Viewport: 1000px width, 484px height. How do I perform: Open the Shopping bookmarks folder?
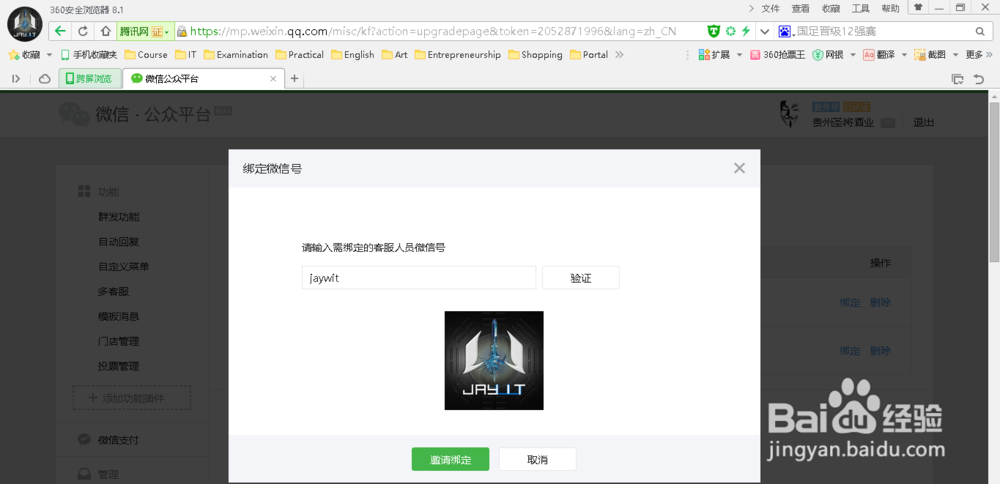(536, 55)
